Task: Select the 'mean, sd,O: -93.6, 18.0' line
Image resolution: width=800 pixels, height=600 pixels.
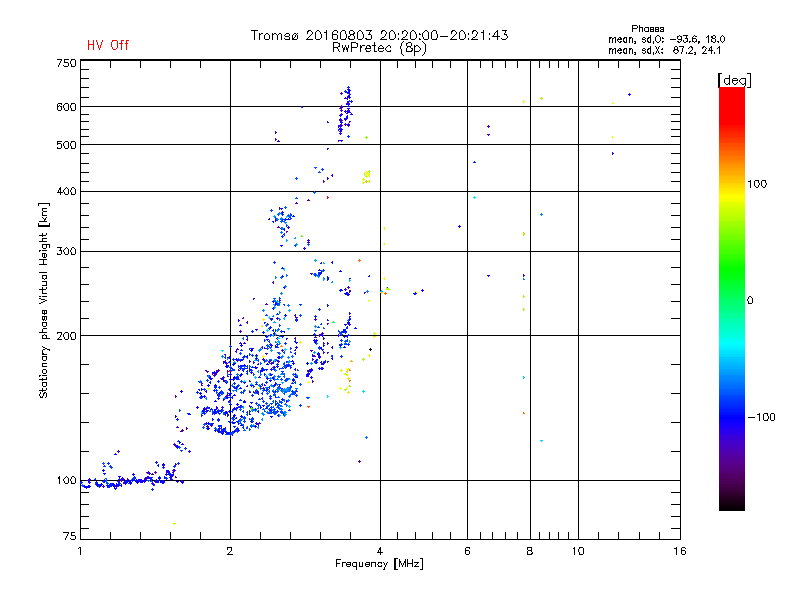Action: pos(666,39)
